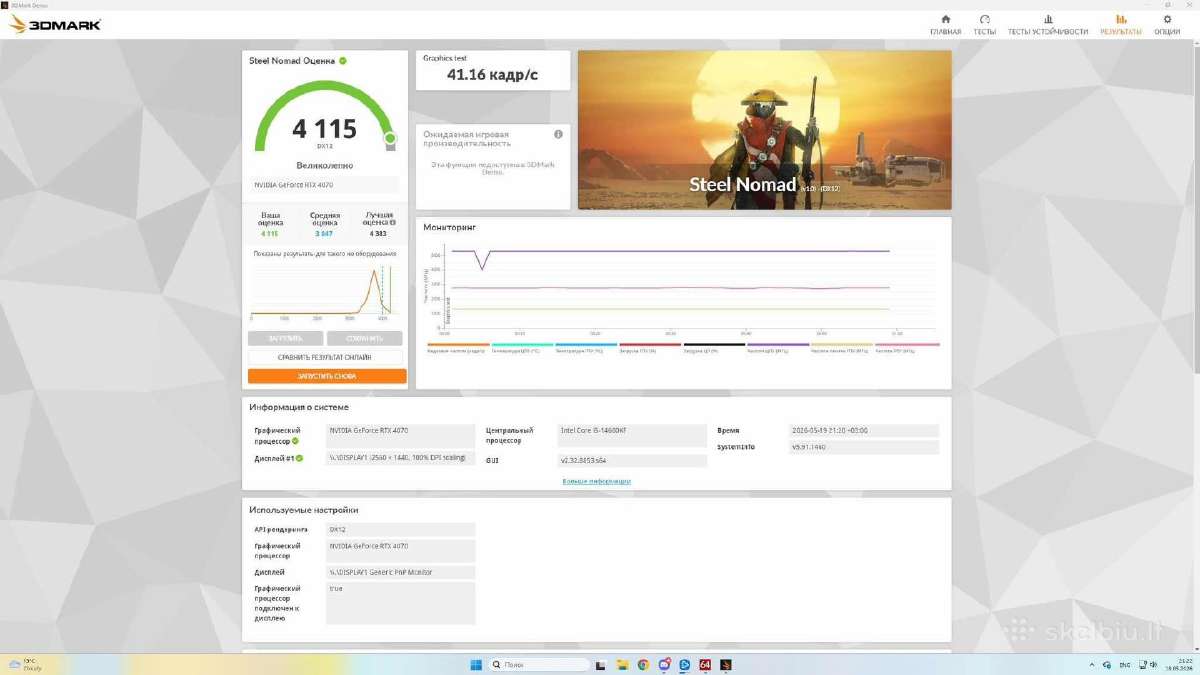Click the green check next to Графический процессор
Image resolution: width=1200 pixels, height=675 pixels.
pos(295,441)
